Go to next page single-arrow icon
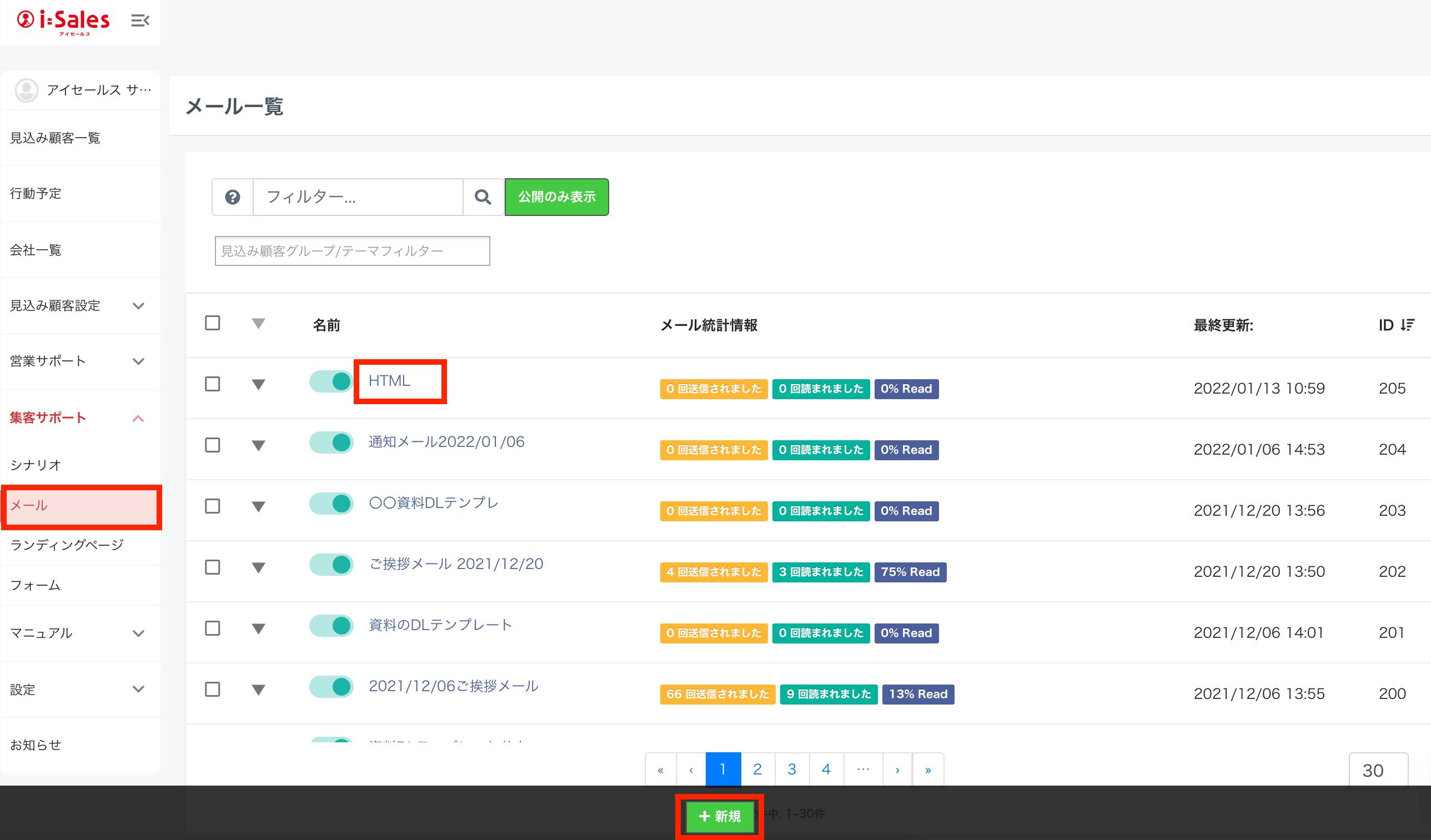Viewport: 1431px width, 840px height. pos(897,770)
